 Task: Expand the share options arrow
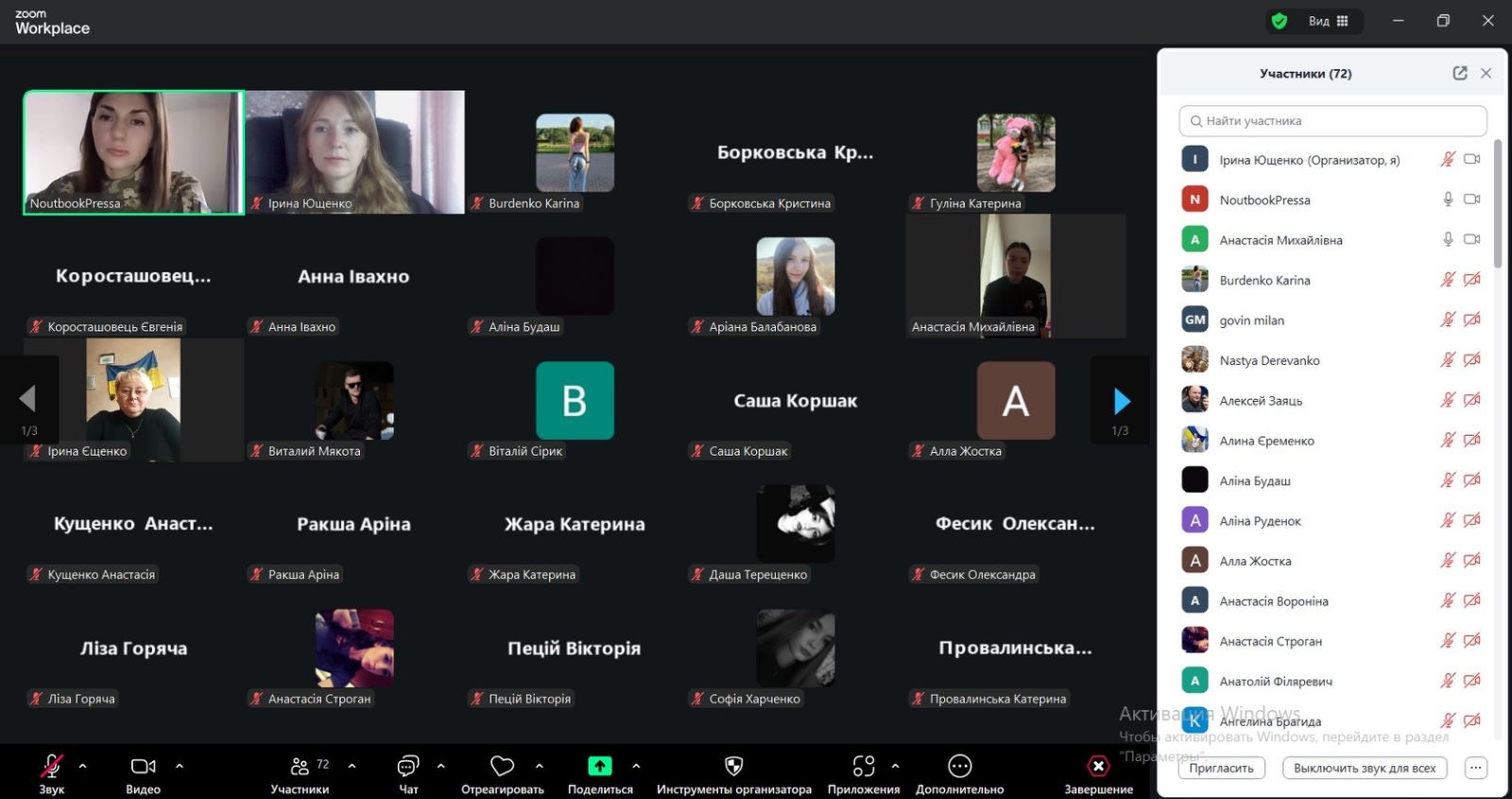tap(636, 766)
